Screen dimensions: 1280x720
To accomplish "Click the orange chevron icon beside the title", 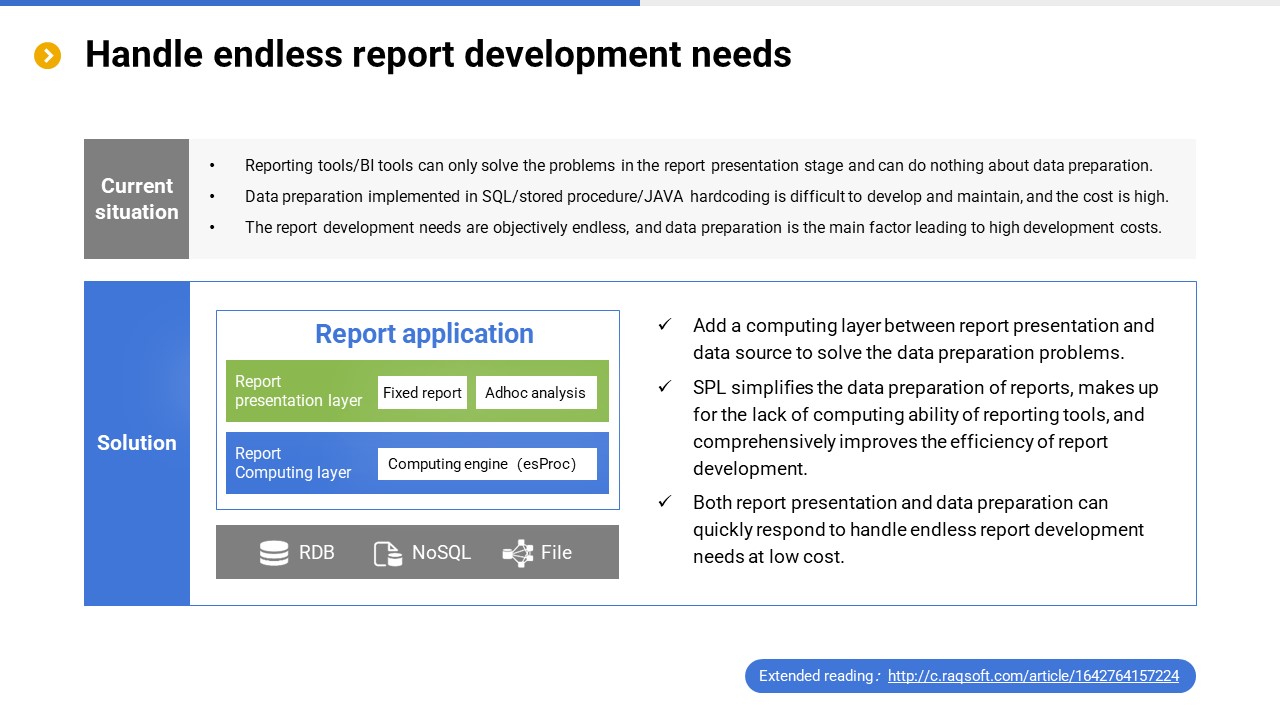I will click(x=48, y=56).
